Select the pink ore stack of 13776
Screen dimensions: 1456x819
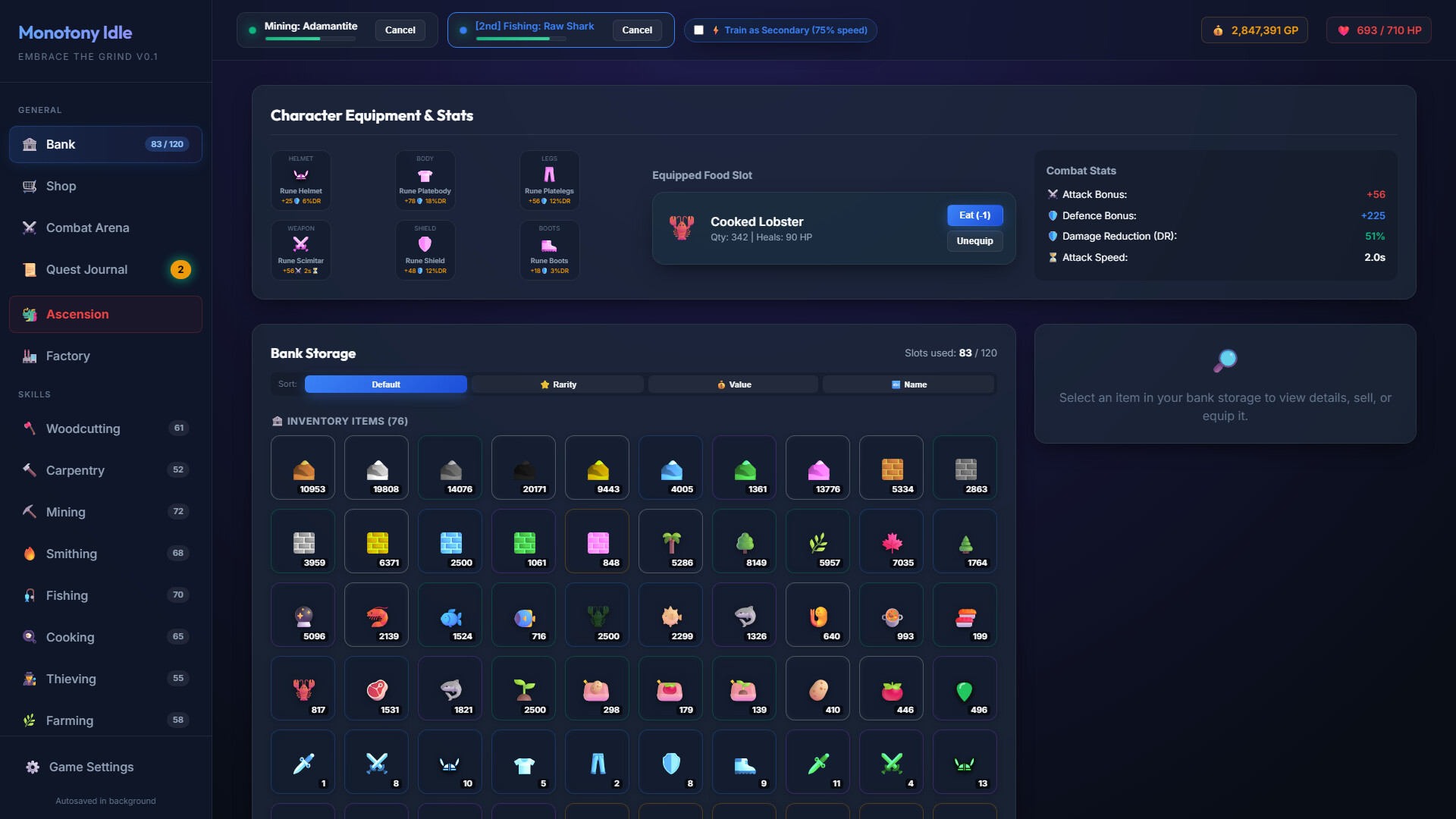pos(818,468)
